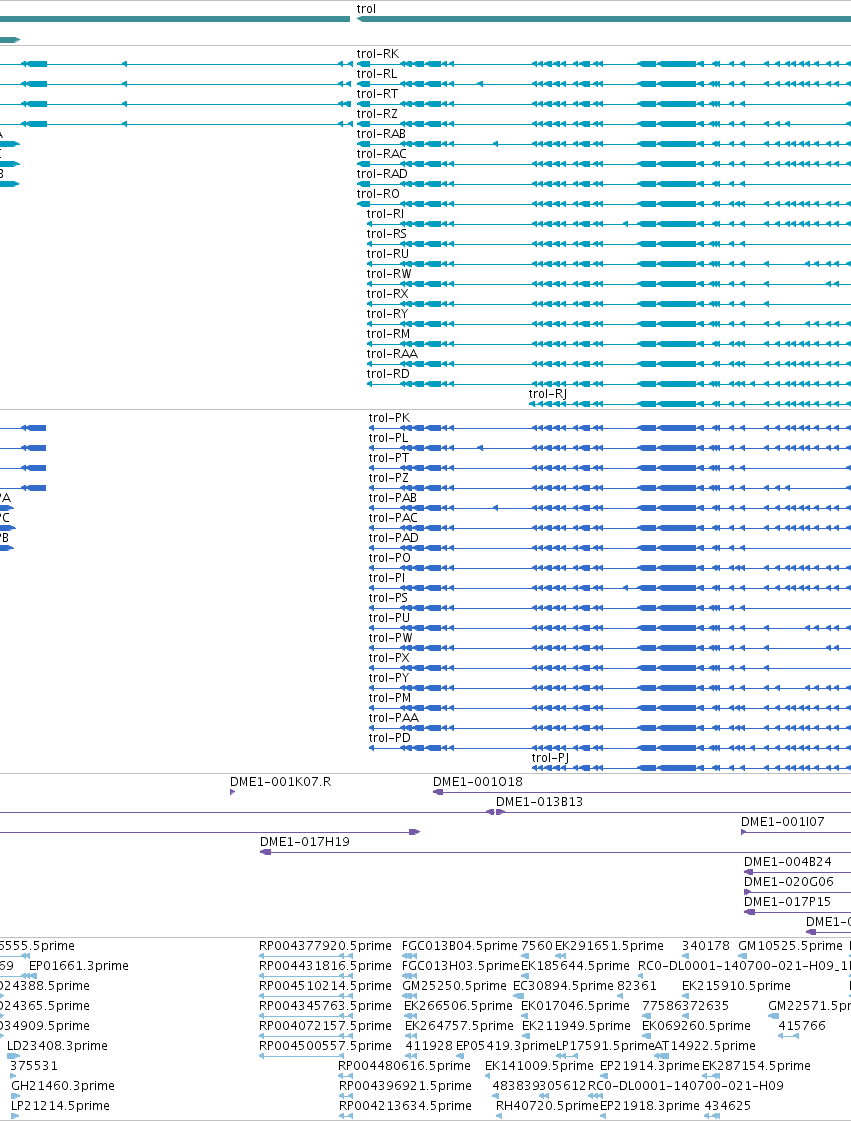This screenshot has width=851, height=1121.
Task: Select protein trol-PAC
Action: pyautogui.click(x=393, y=518)
